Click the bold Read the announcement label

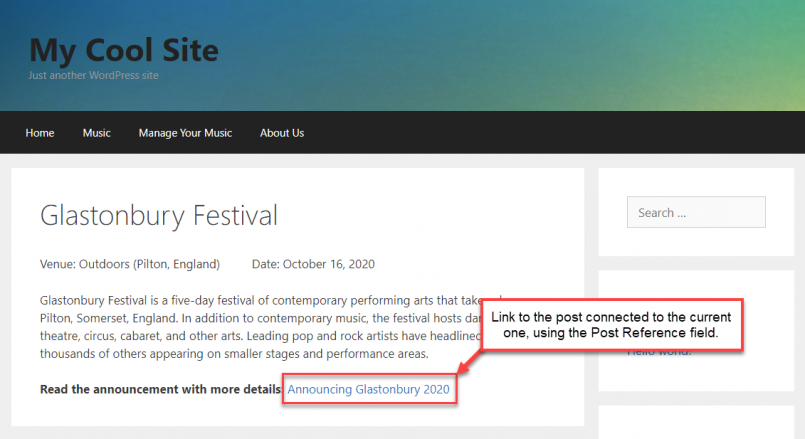161,389
